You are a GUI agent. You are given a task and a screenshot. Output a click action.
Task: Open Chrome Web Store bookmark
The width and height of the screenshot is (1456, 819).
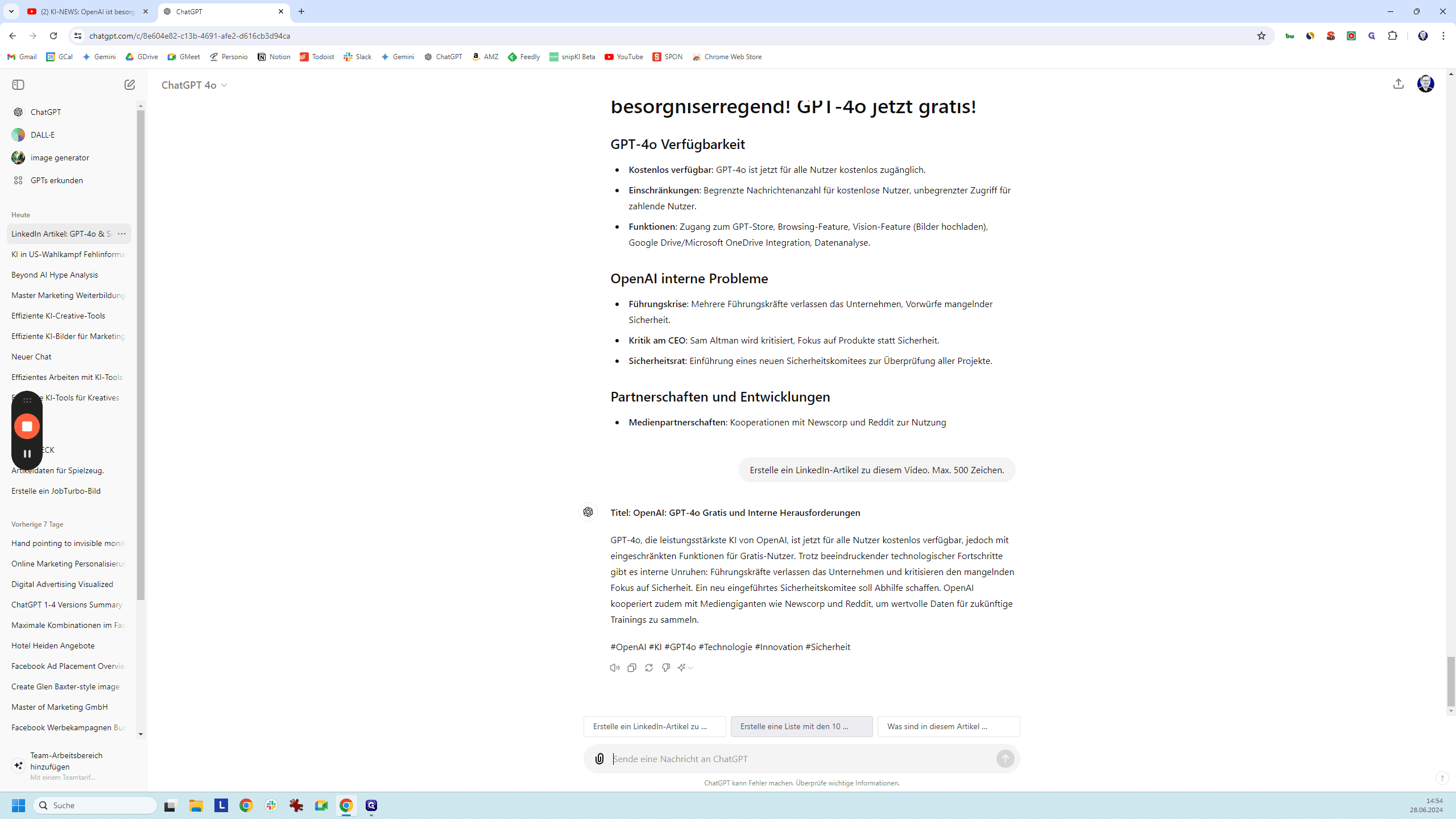(727, 57)
